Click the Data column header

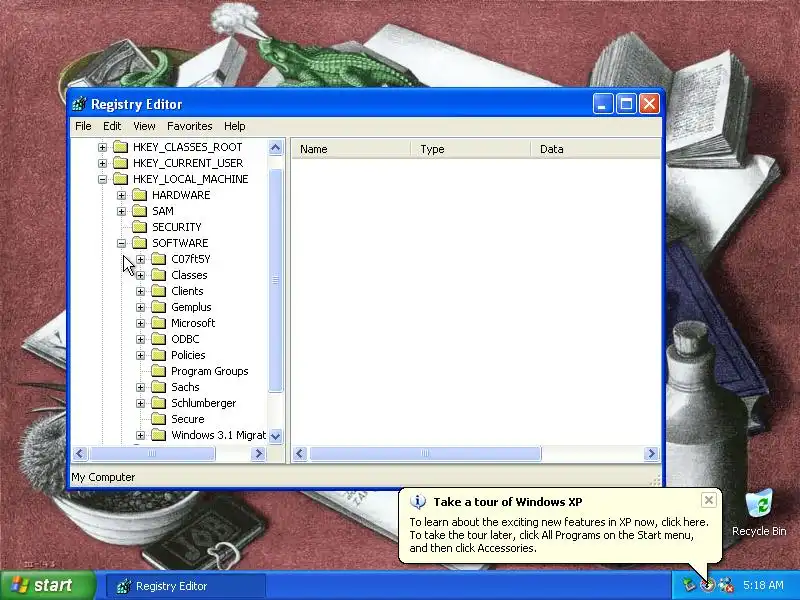click(595, 149)
